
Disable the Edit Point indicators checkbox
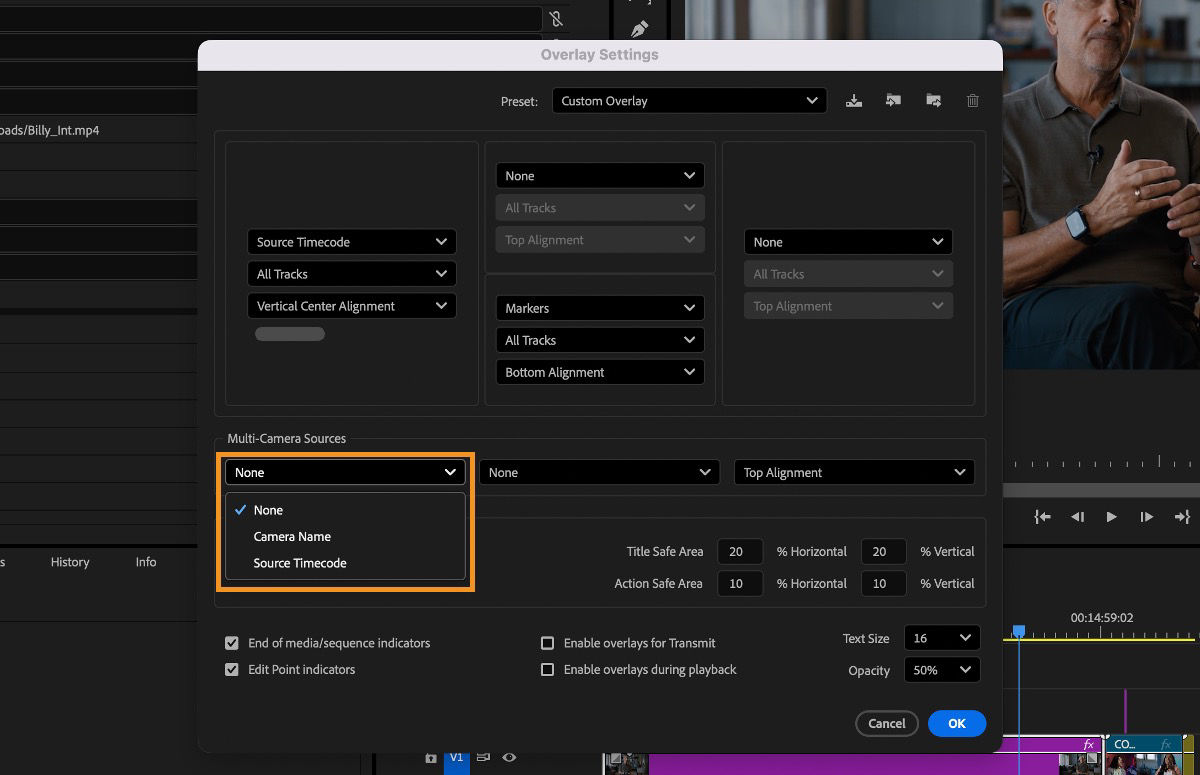pyautogui.click(x=232, y=669)
